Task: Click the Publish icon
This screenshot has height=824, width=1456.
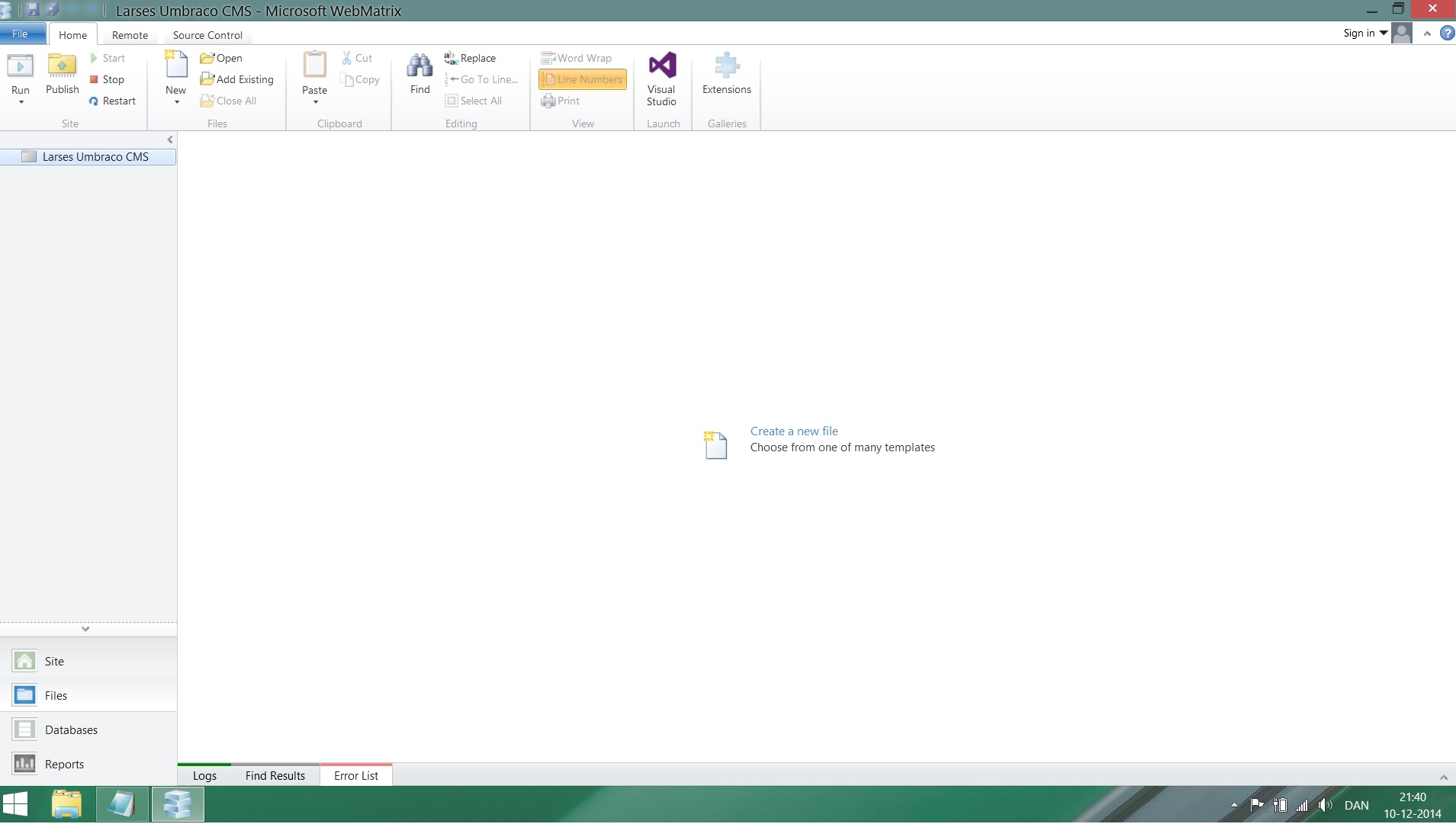Action: (x=62, y=66)
